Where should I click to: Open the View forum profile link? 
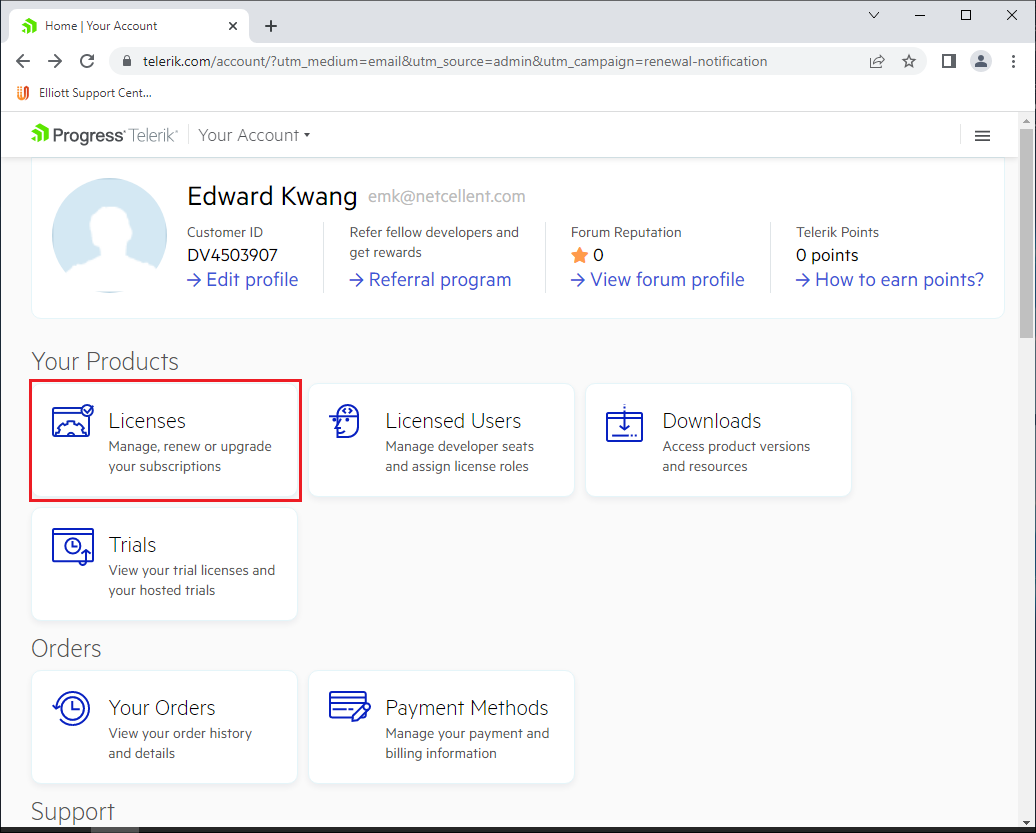657,280
